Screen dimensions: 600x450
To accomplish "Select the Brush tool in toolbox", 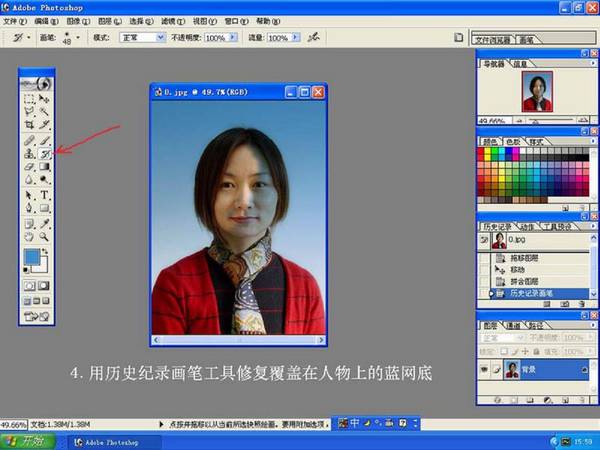I will point(44,140).
